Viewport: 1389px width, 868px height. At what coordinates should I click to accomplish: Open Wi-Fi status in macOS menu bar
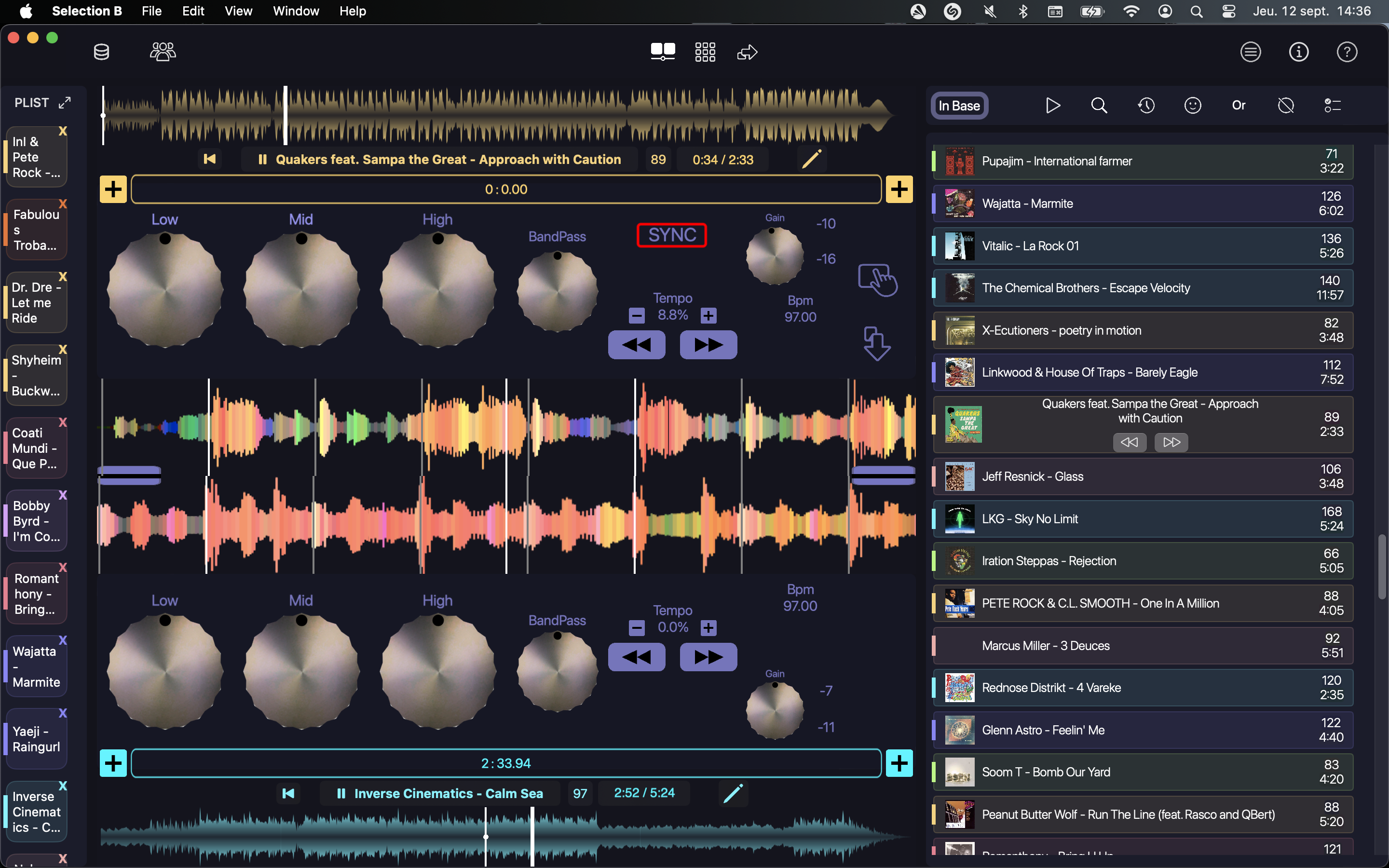(x=1130, y=11)
